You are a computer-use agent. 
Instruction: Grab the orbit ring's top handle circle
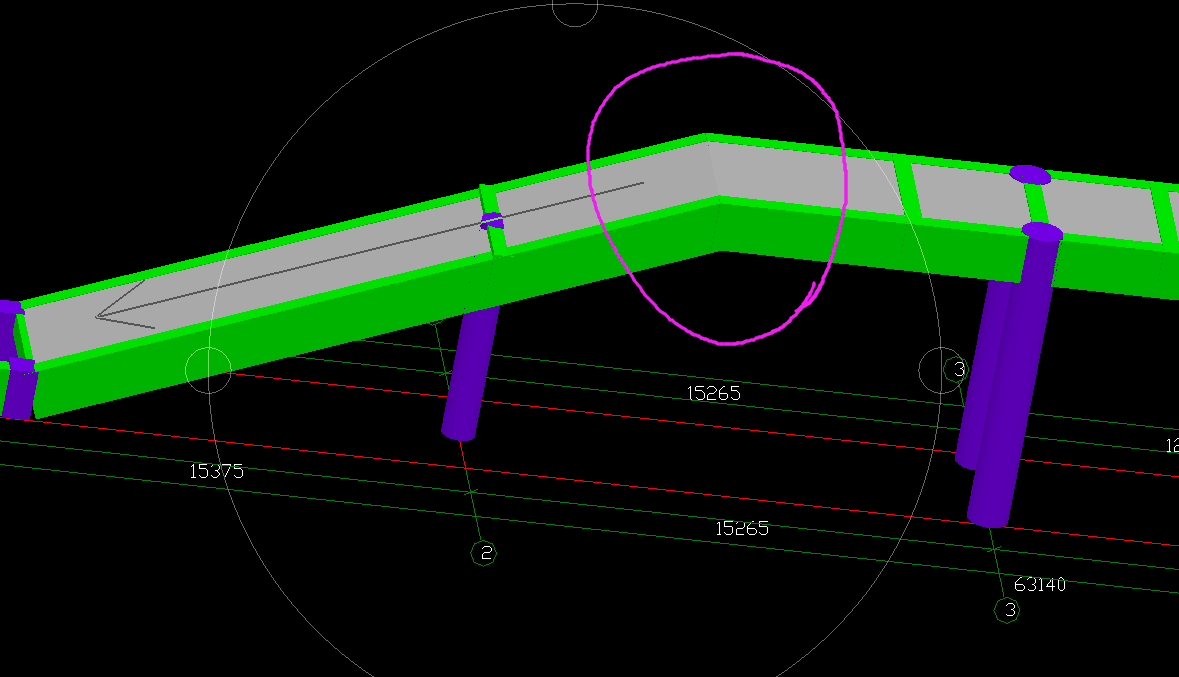[x=575, y=6]
